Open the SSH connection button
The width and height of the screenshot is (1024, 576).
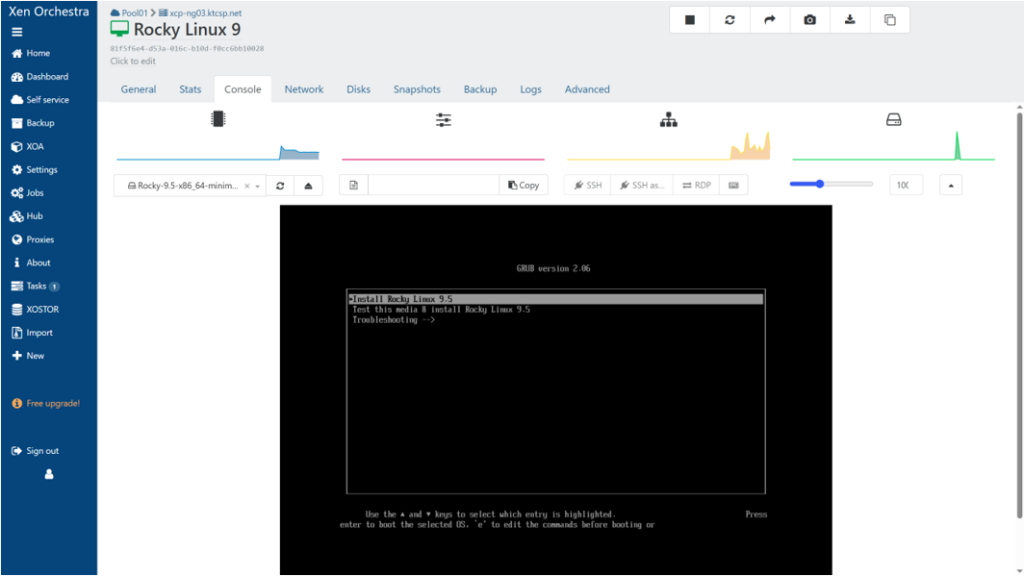587,185
